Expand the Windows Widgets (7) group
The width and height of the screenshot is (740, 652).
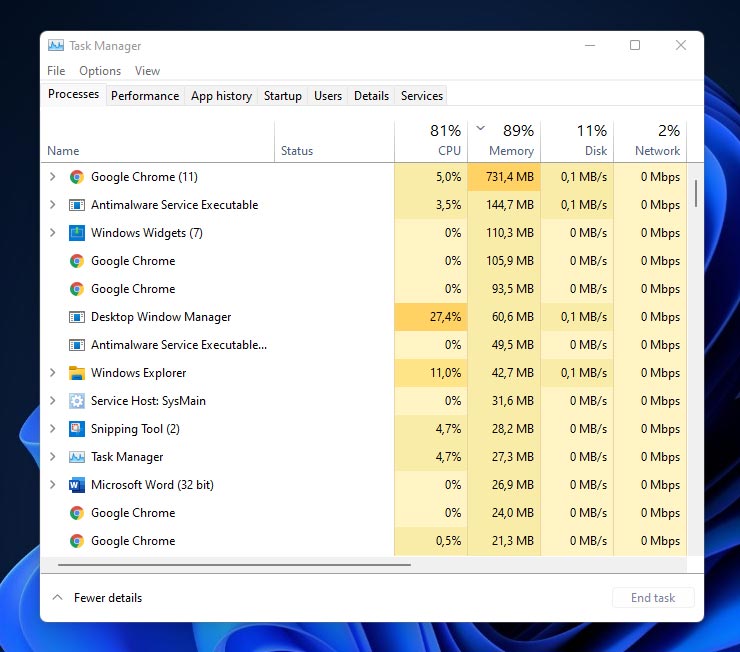click(53, 233)
